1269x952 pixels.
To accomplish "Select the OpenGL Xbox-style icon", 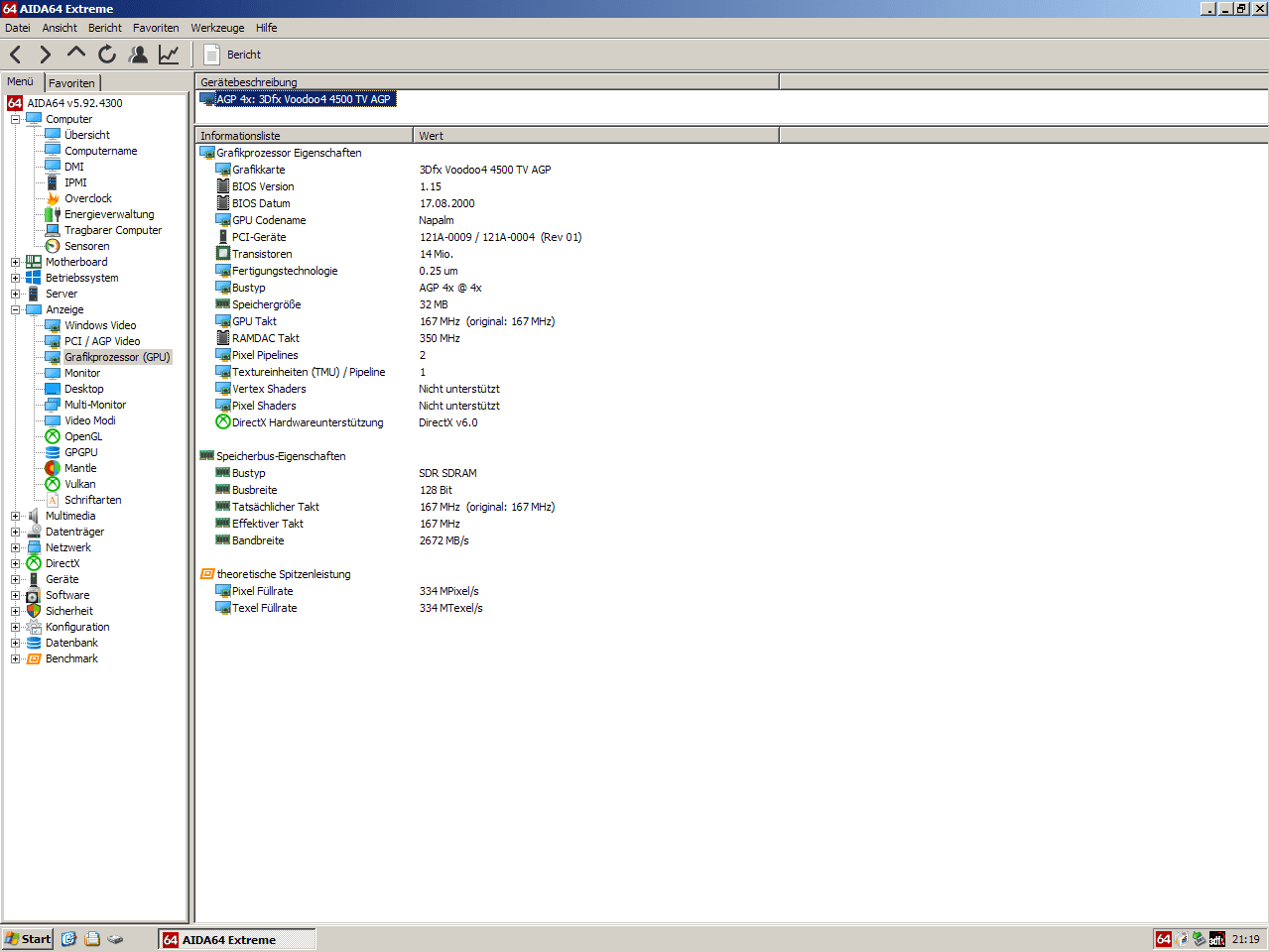I will [x=53, y=436].
